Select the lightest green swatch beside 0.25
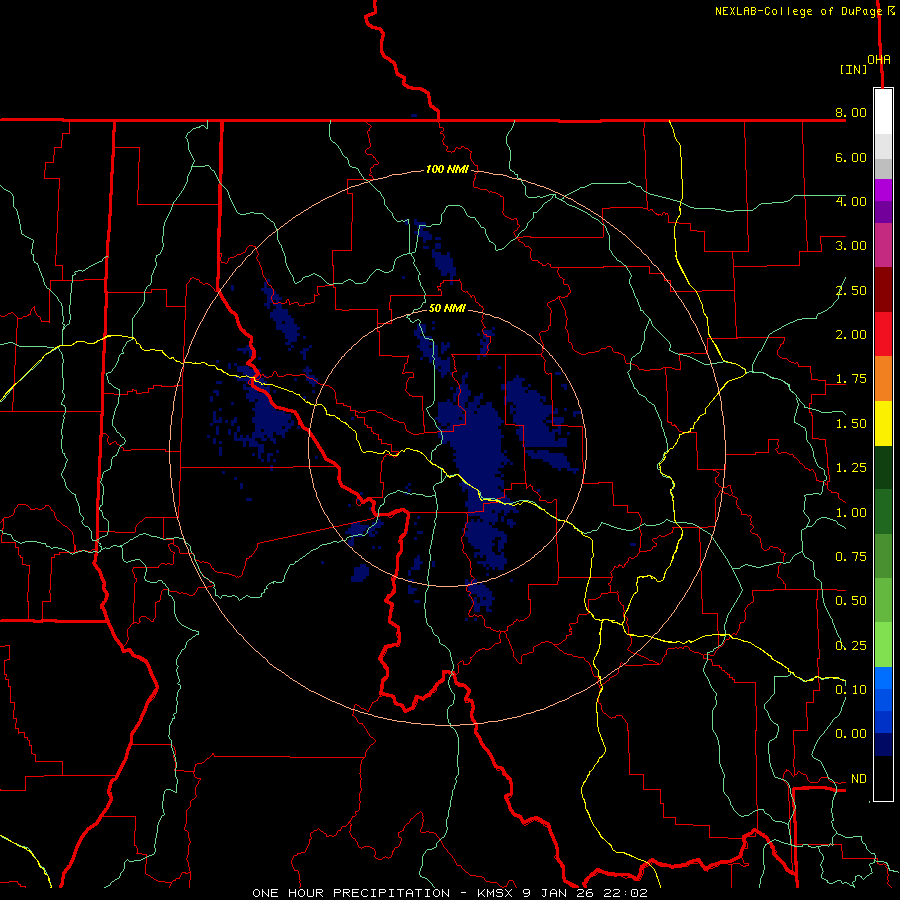Viewport: 900px width, 900px height. tap(883, 645)
